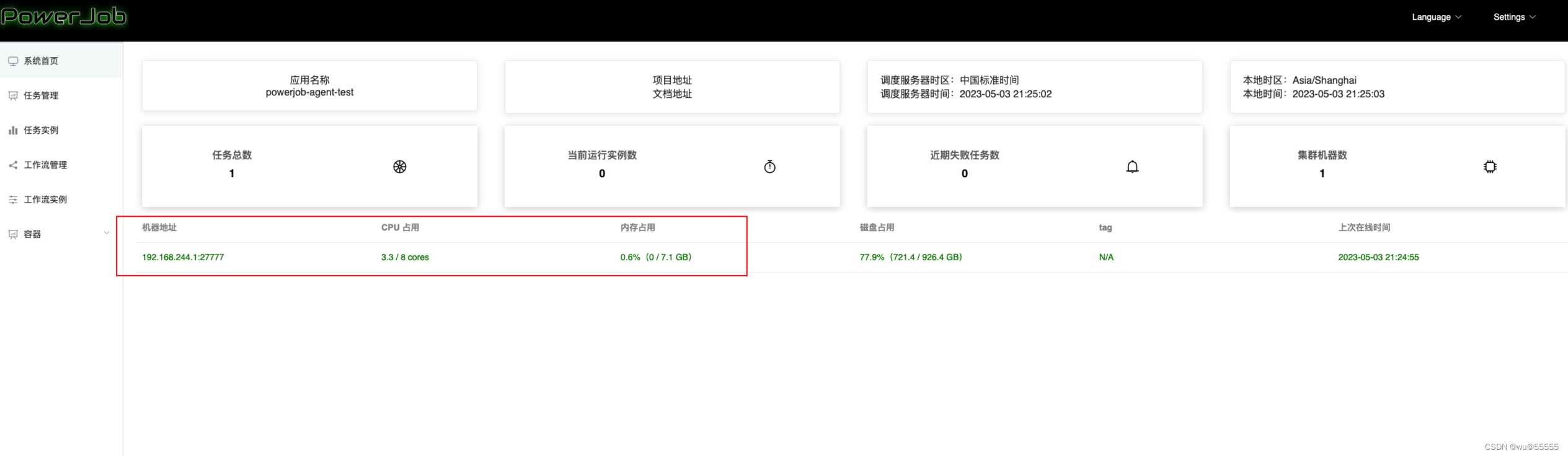Open the 文档地址 link
Viewport: 1568px width, 456px height.
[672, 94]
